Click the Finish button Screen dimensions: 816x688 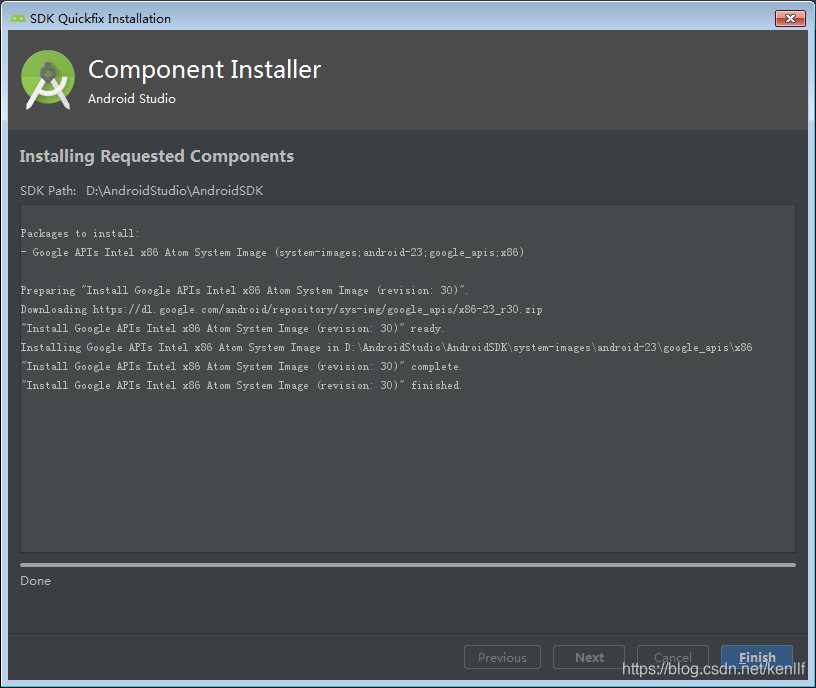pyautogui.click(x=757, y=657)
